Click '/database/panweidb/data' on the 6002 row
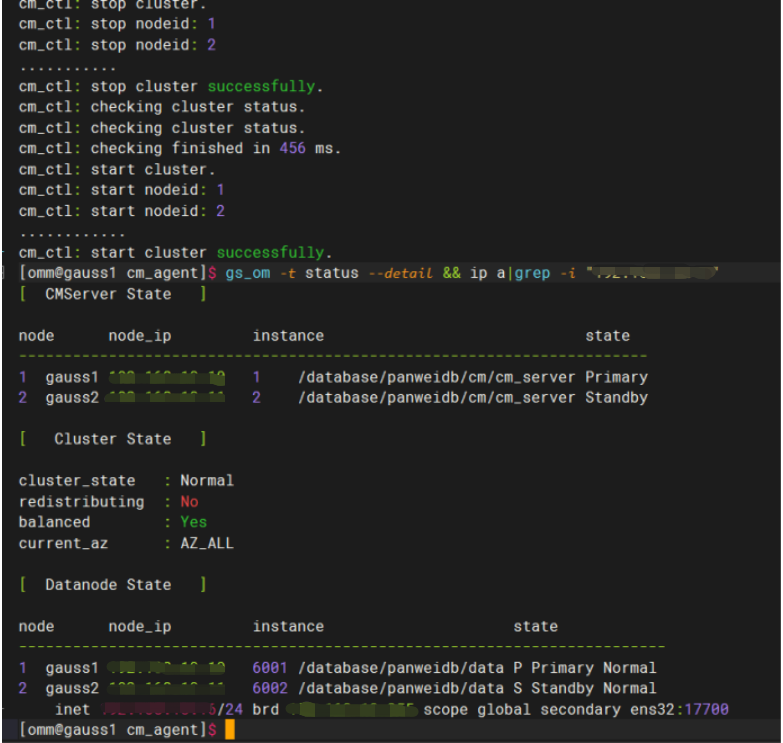Viewport: 783px width, 743px height. coord(400,689)
